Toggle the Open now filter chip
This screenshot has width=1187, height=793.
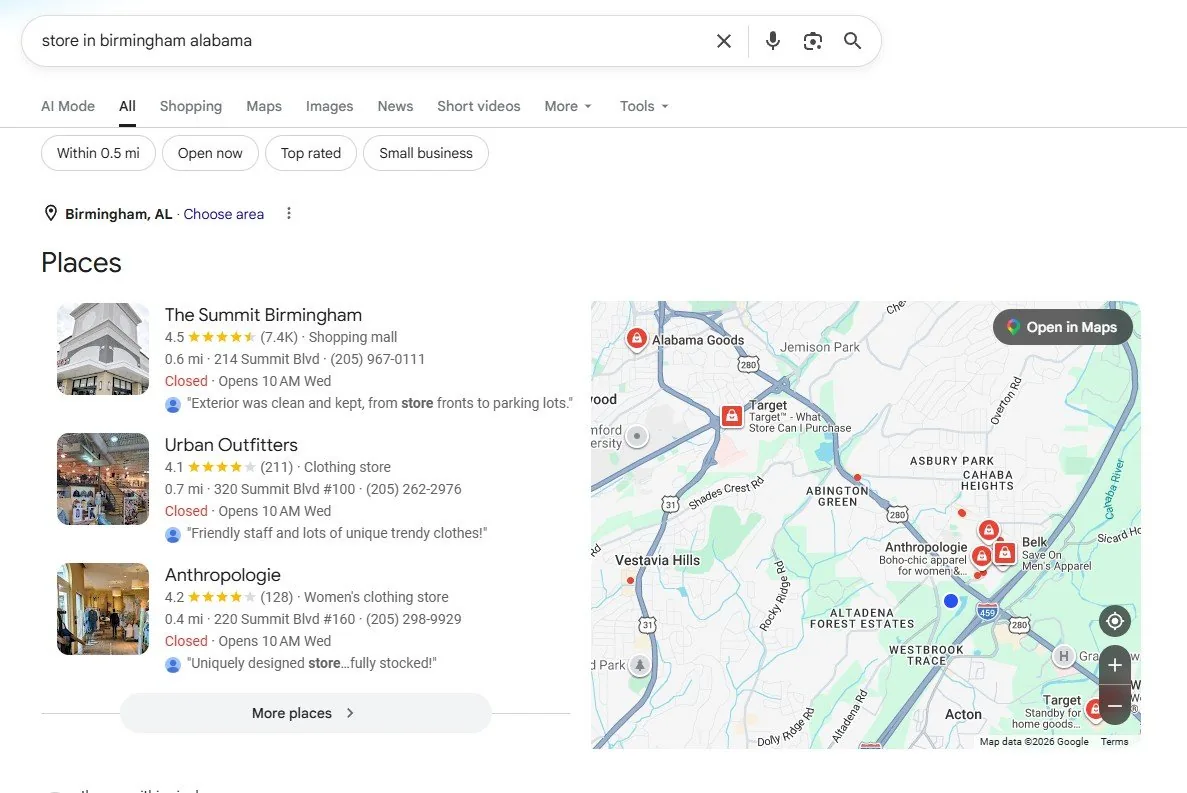[x=210, y=153]
